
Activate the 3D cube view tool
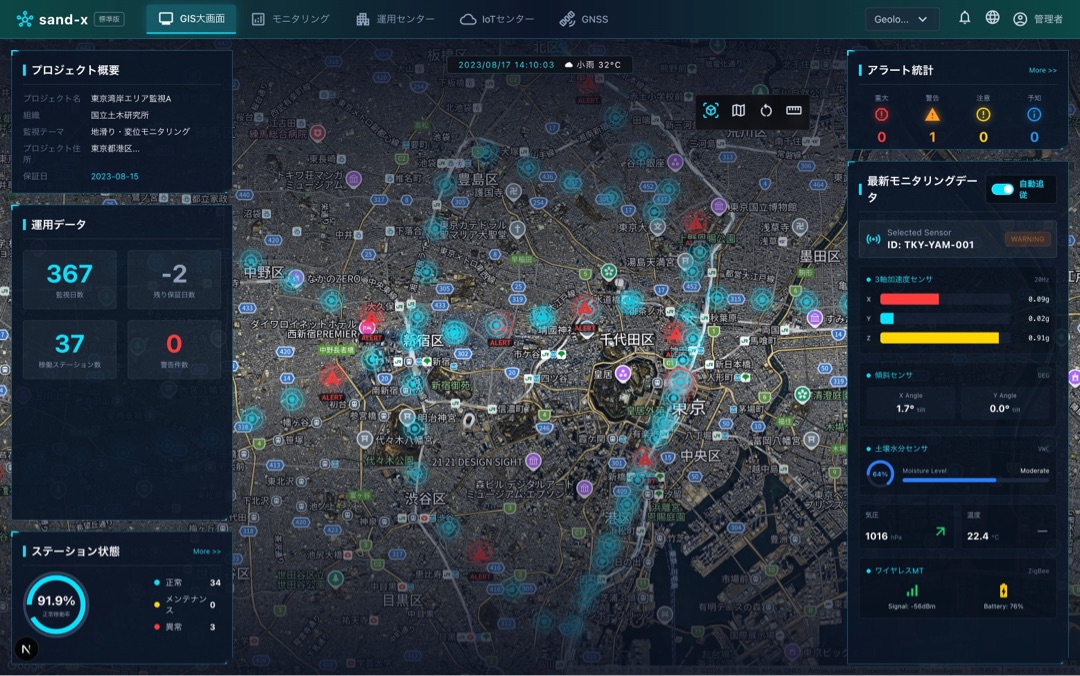point(711,110)
